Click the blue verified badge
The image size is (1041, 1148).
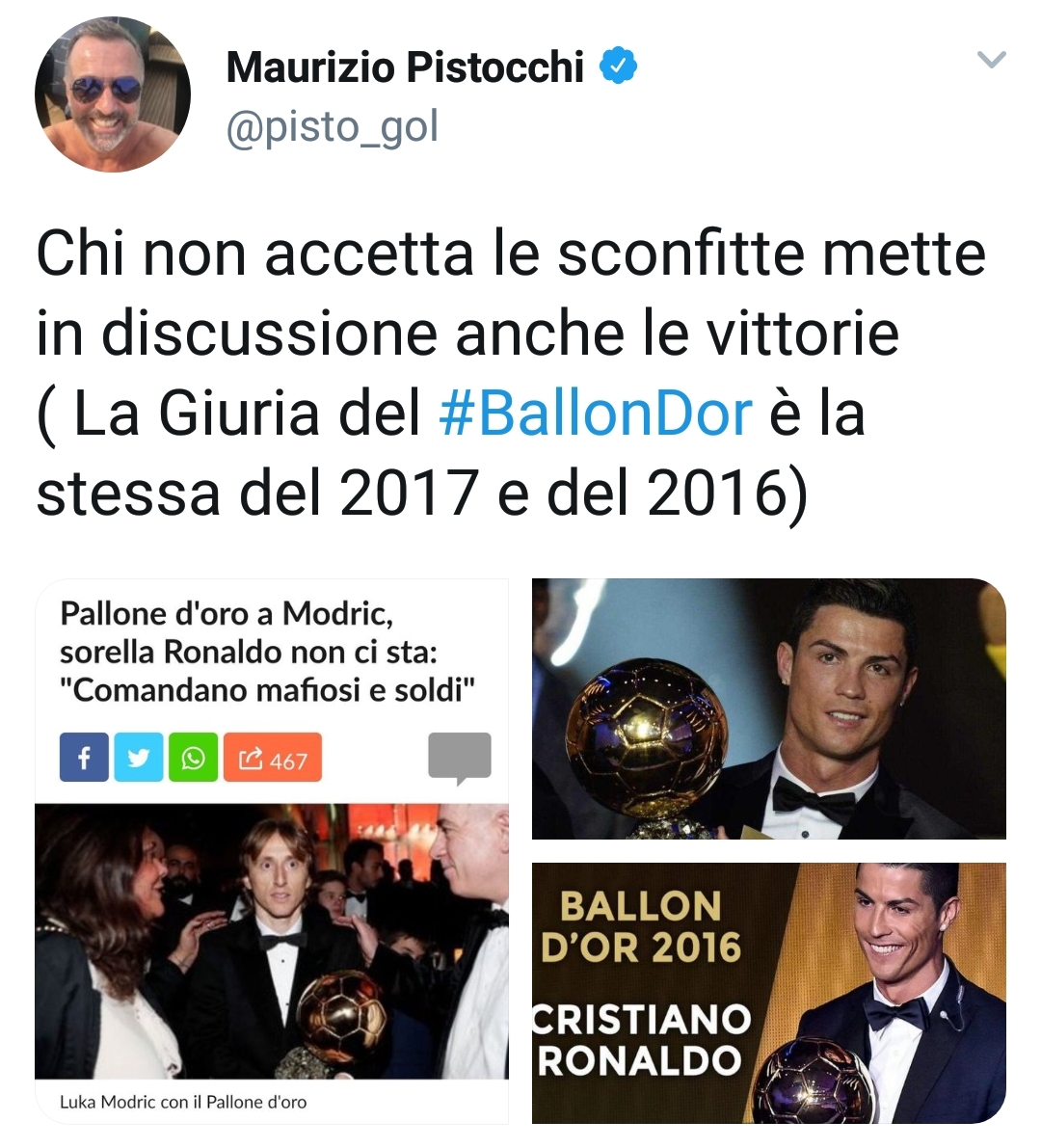pyautogui.click(x=619, y=66)
